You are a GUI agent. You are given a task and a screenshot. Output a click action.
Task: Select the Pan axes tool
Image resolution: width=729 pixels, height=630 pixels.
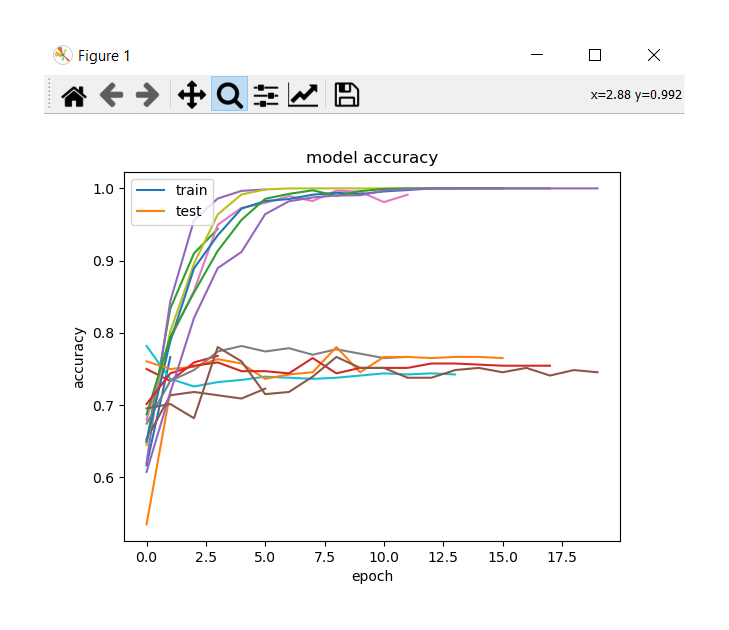point(191,95)
